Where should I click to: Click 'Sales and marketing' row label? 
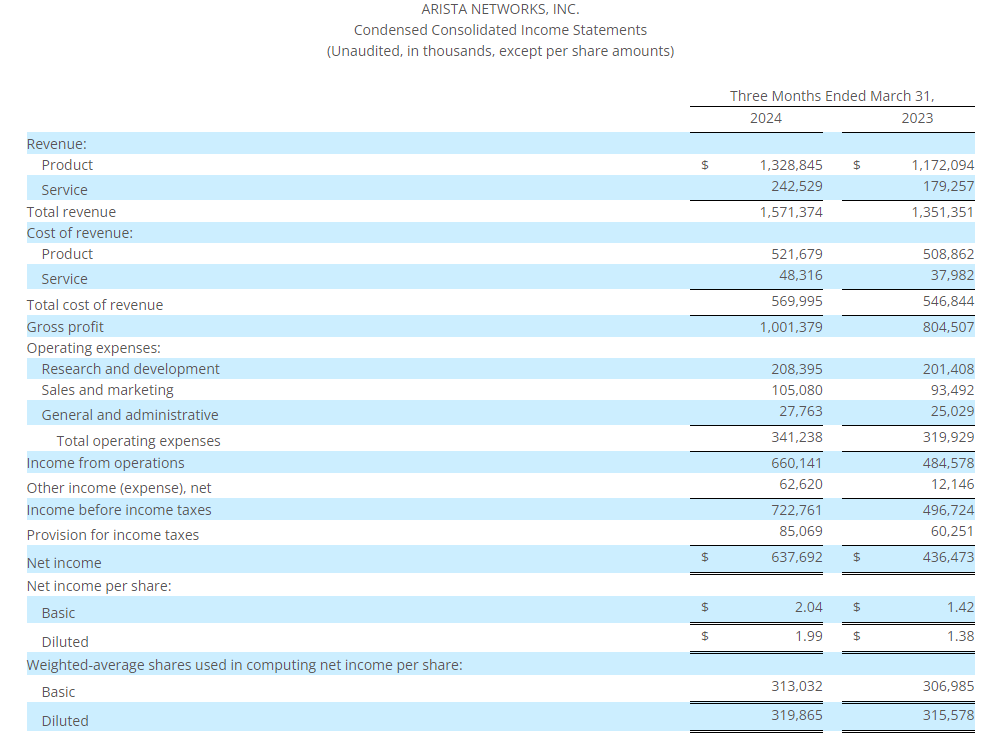(108, 390)
